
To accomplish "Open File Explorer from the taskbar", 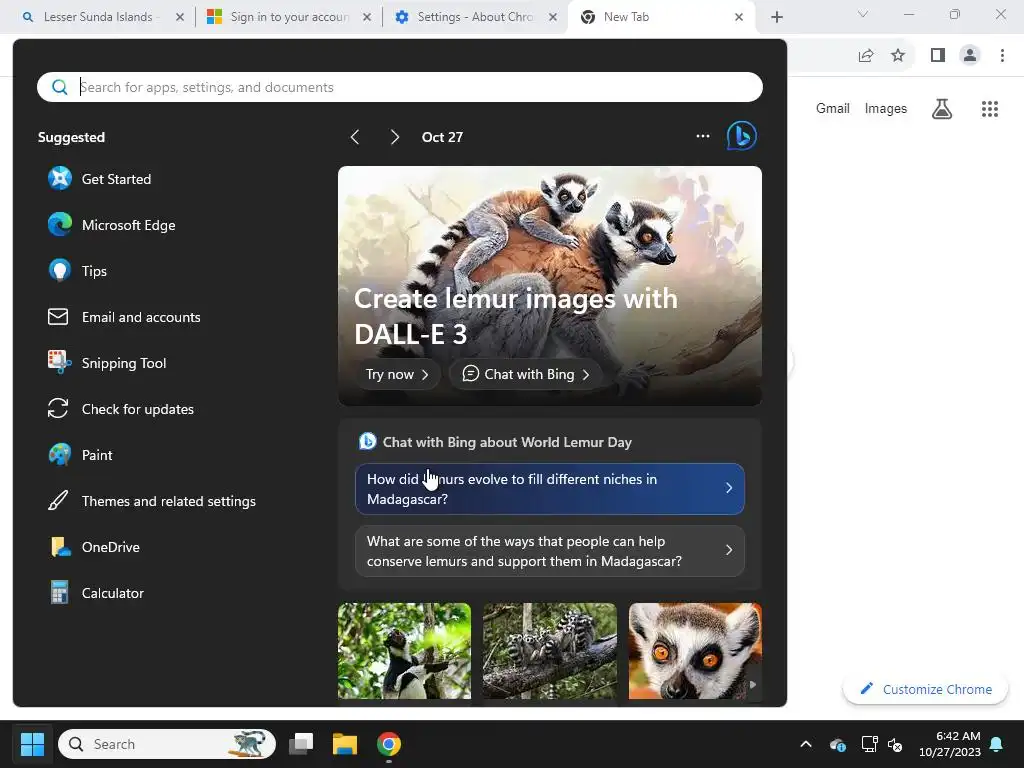I will (345, 744).
